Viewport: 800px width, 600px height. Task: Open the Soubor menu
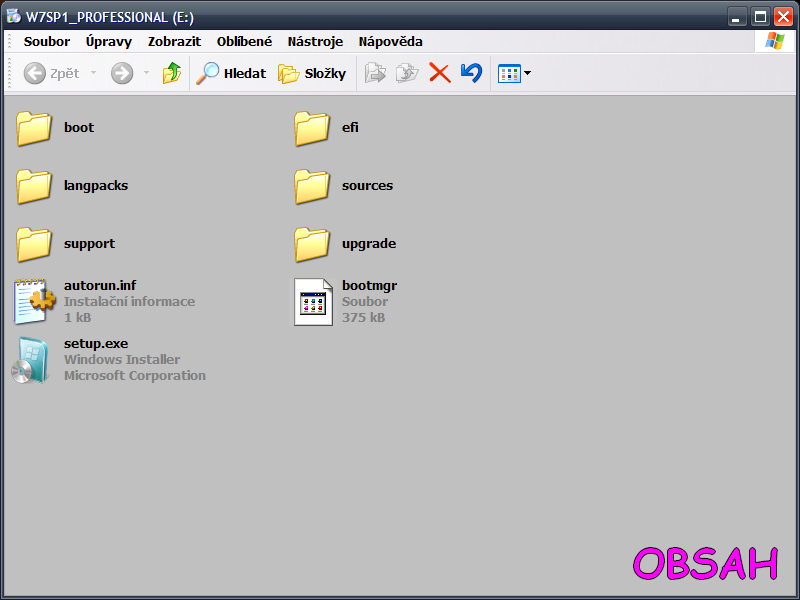click(x=46, y=41)
